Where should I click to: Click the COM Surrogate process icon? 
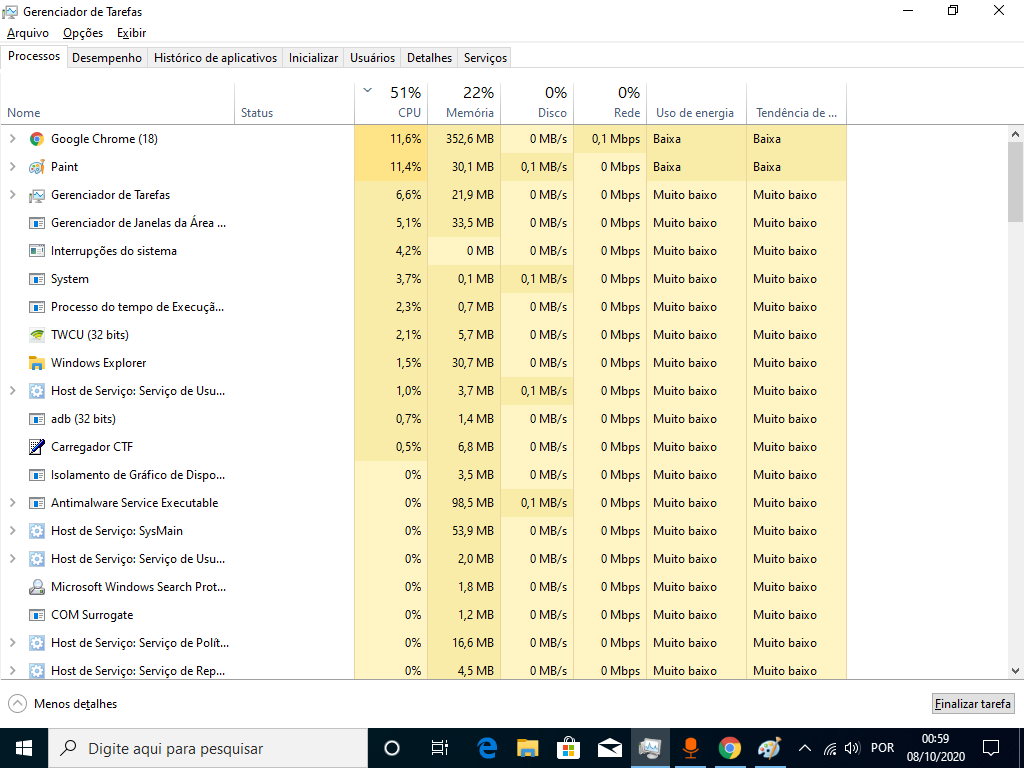pyautogui.click(x=37, y=615)
